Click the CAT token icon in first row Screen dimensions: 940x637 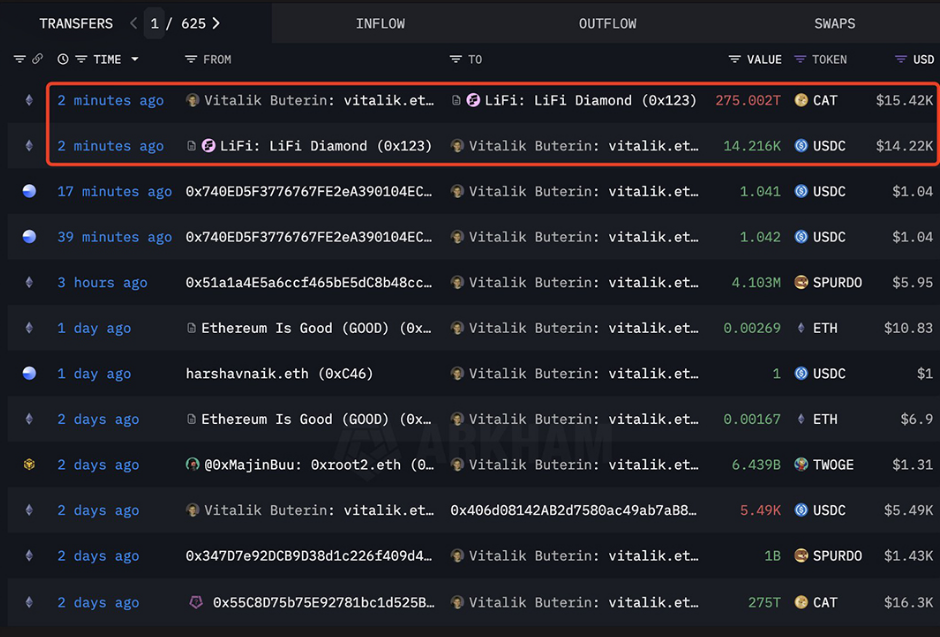tap(801, 100)
